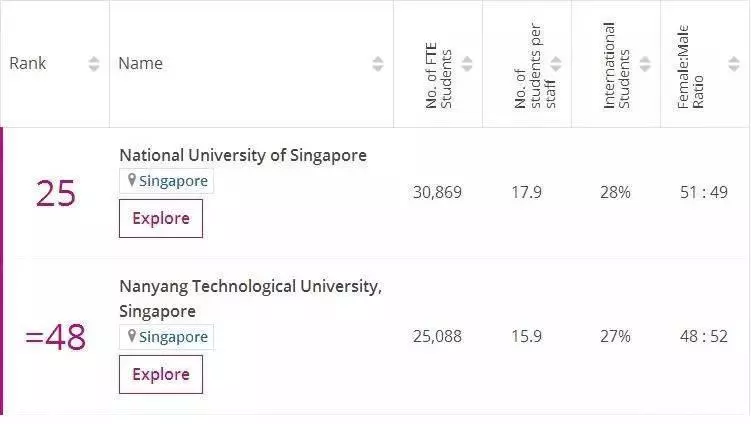Sort by No. of FTE Students arrows
Image resolution: width=751 pixels, height=424 pixels.
pyautogui.click(x=467, y=64)
